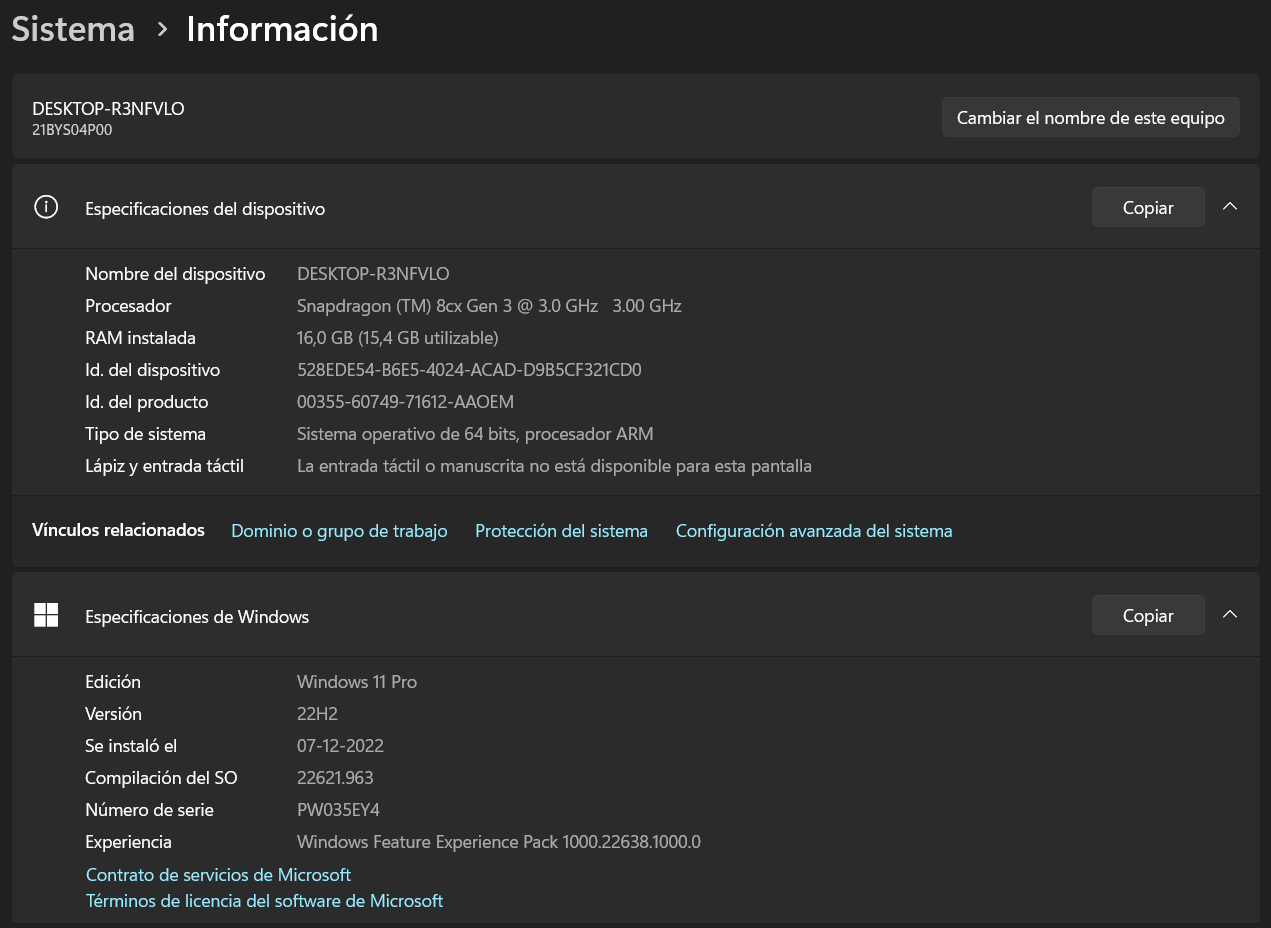This screenshot has width=1271, height=928.
Task: Open Dominio o grupo de trabajo link
Action: coord(339,531)
